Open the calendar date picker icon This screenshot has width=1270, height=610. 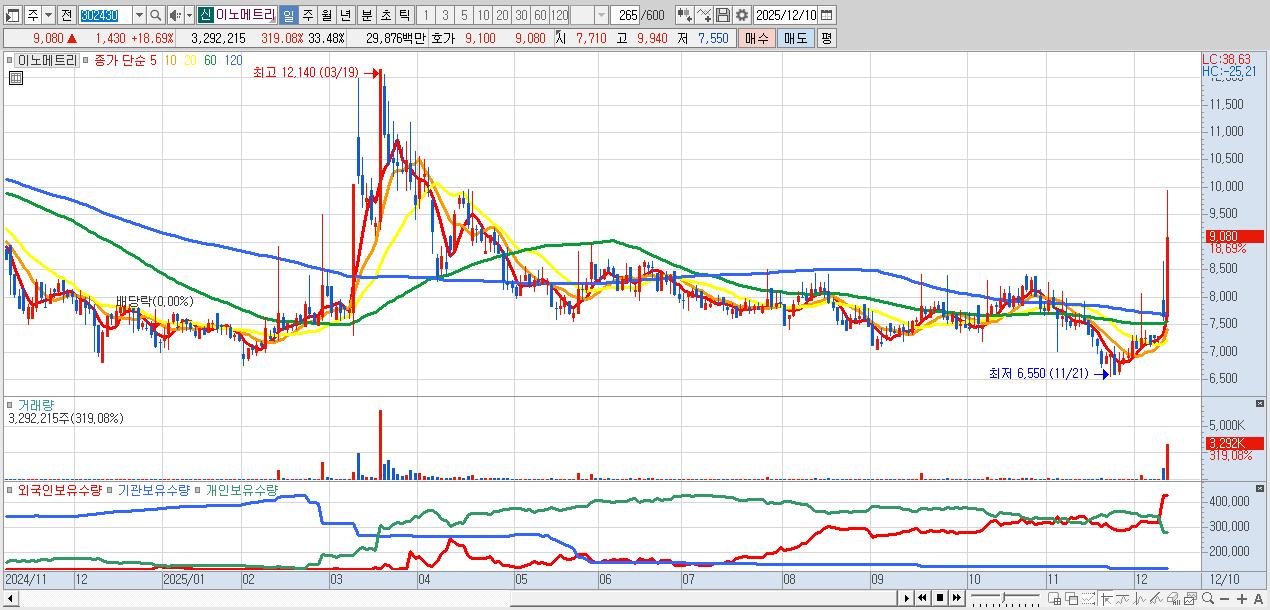point(826,15)
